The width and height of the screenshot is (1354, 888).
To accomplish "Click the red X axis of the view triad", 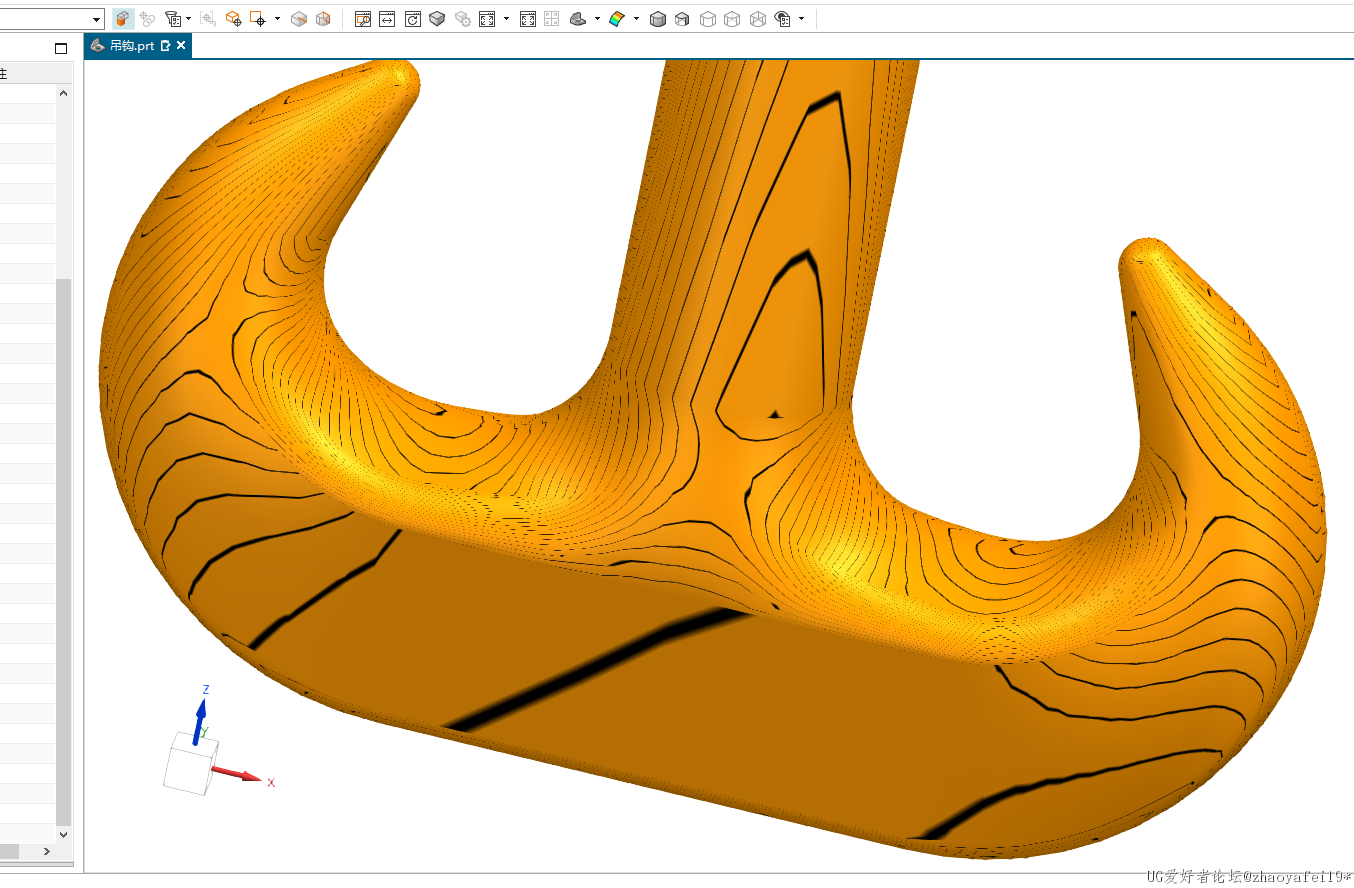I will (238, 775).
